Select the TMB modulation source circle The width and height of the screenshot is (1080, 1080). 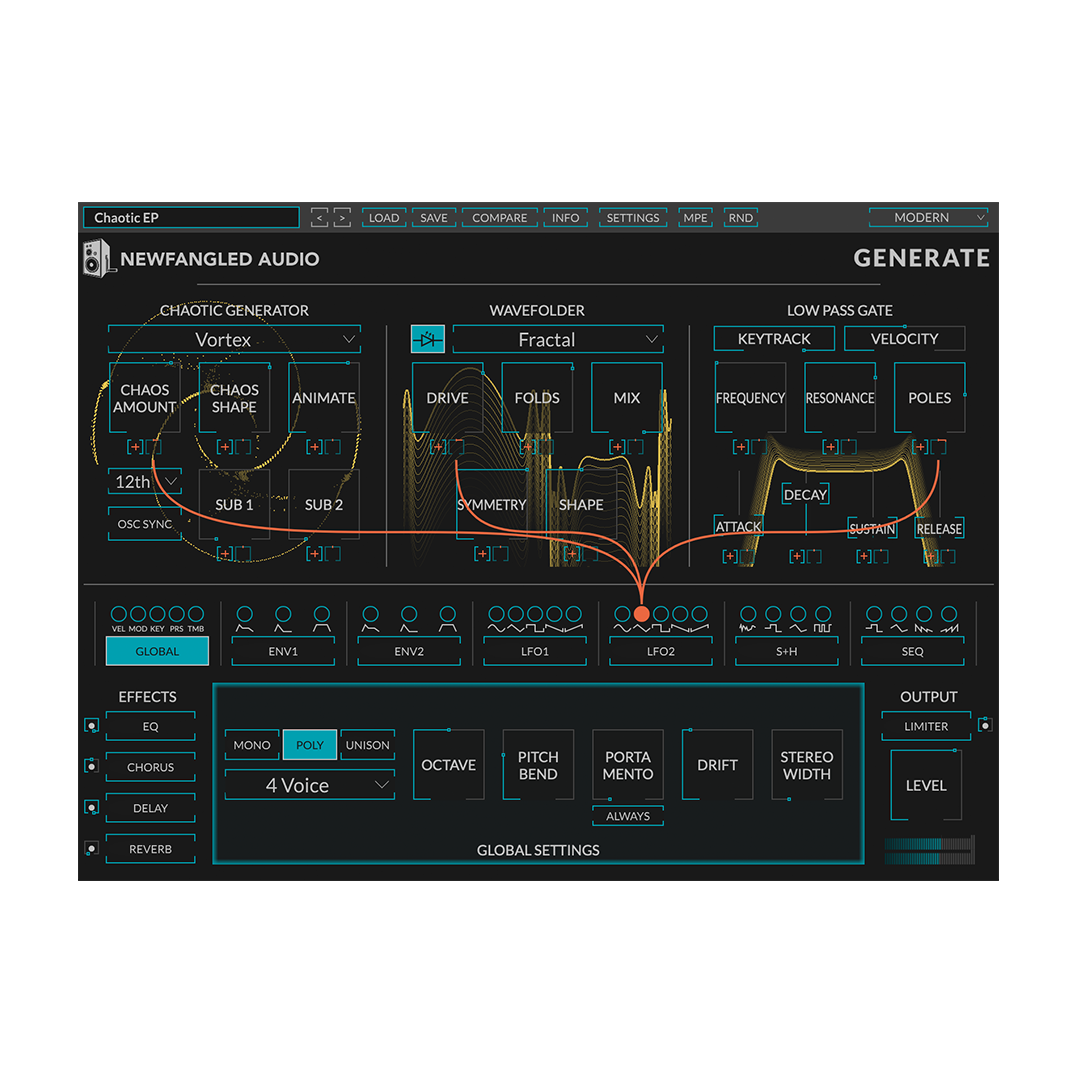point(196,614)
